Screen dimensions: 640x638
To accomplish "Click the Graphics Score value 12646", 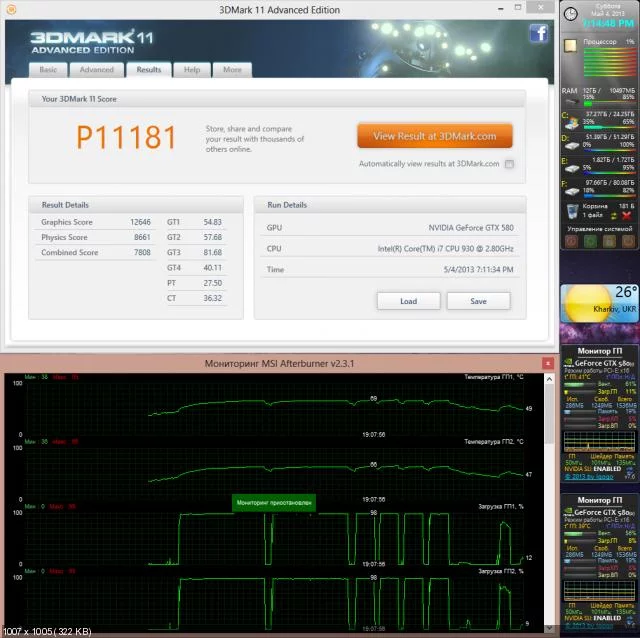I will click(140, 222).
